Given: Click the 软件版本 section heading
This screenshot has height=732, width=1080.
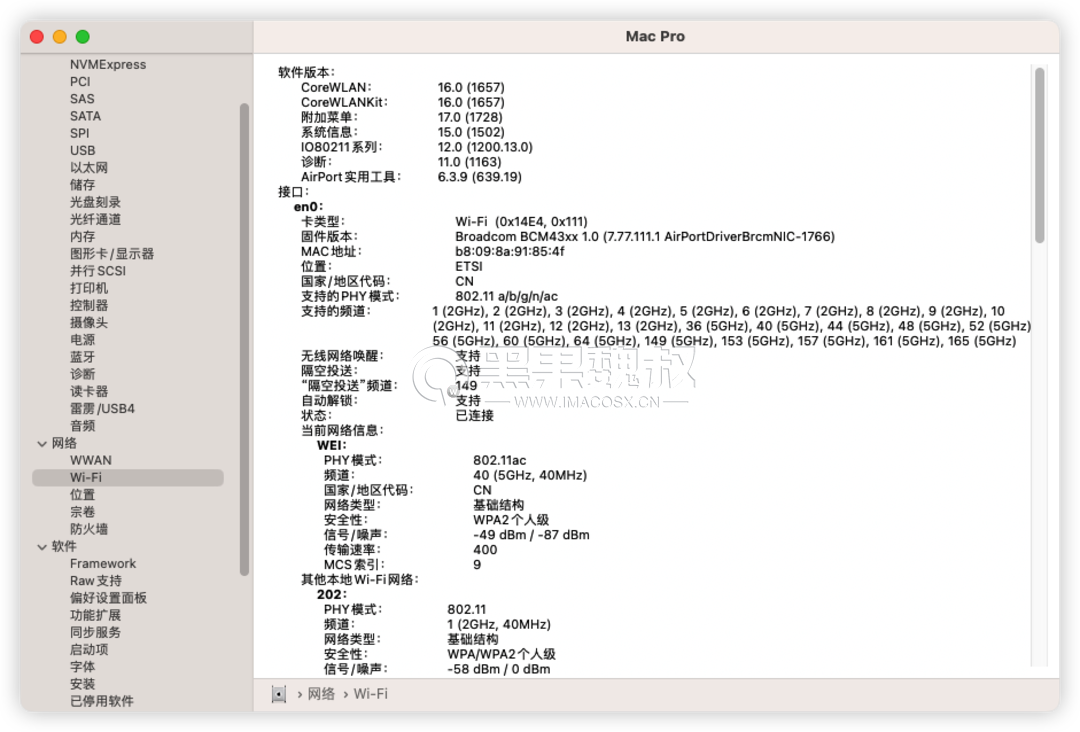Looking at the screenshot, I should coord(307,72).
